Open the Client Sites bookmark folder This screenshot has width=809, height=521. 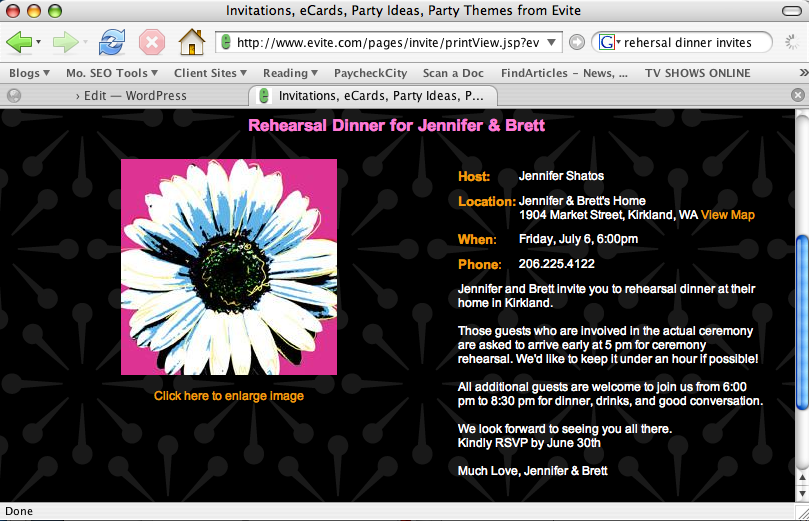pyautogui.click(x=211, y=73)
